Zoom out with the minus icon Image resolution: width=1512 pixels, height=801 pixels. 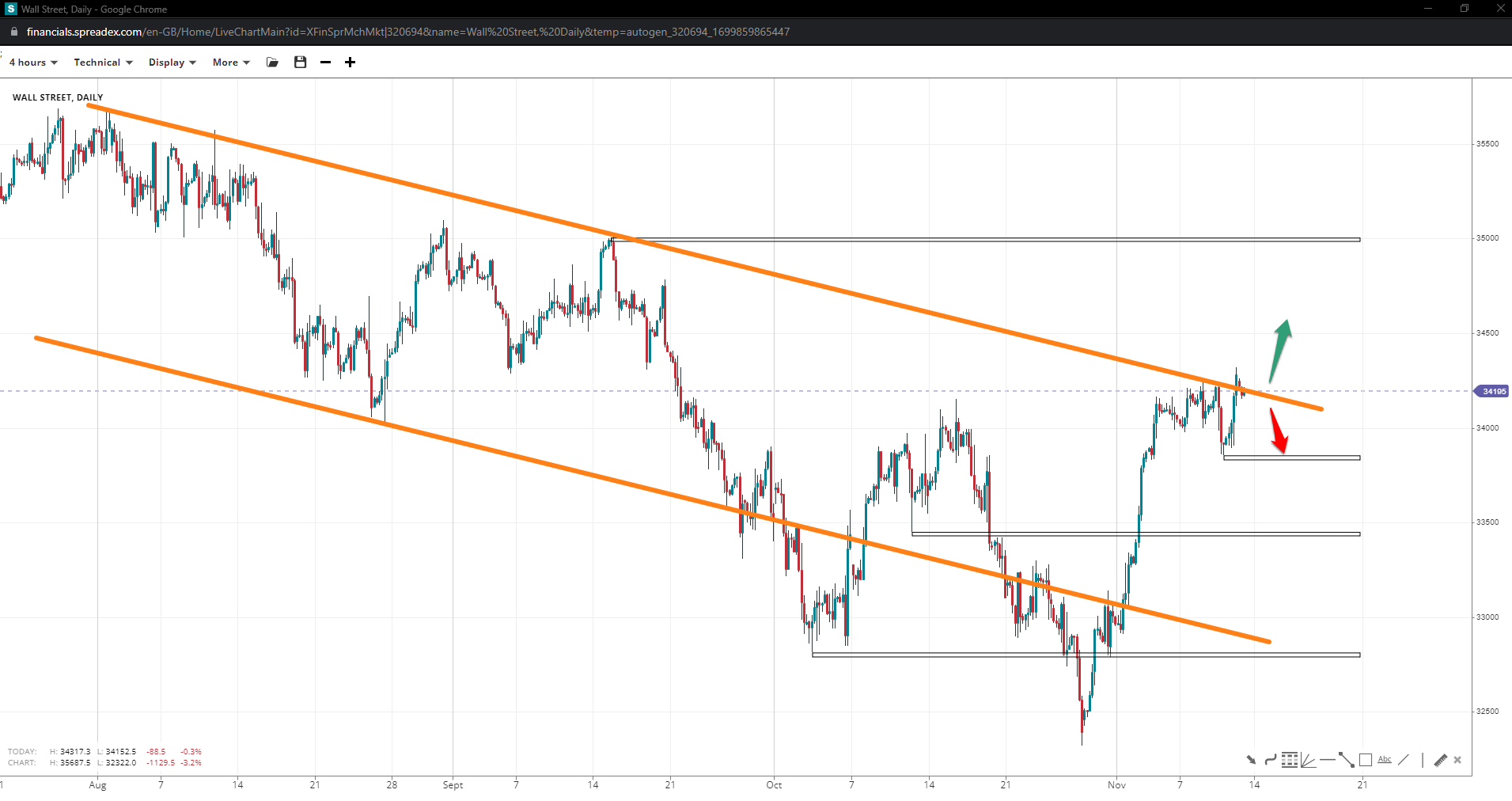pos(325,63)
